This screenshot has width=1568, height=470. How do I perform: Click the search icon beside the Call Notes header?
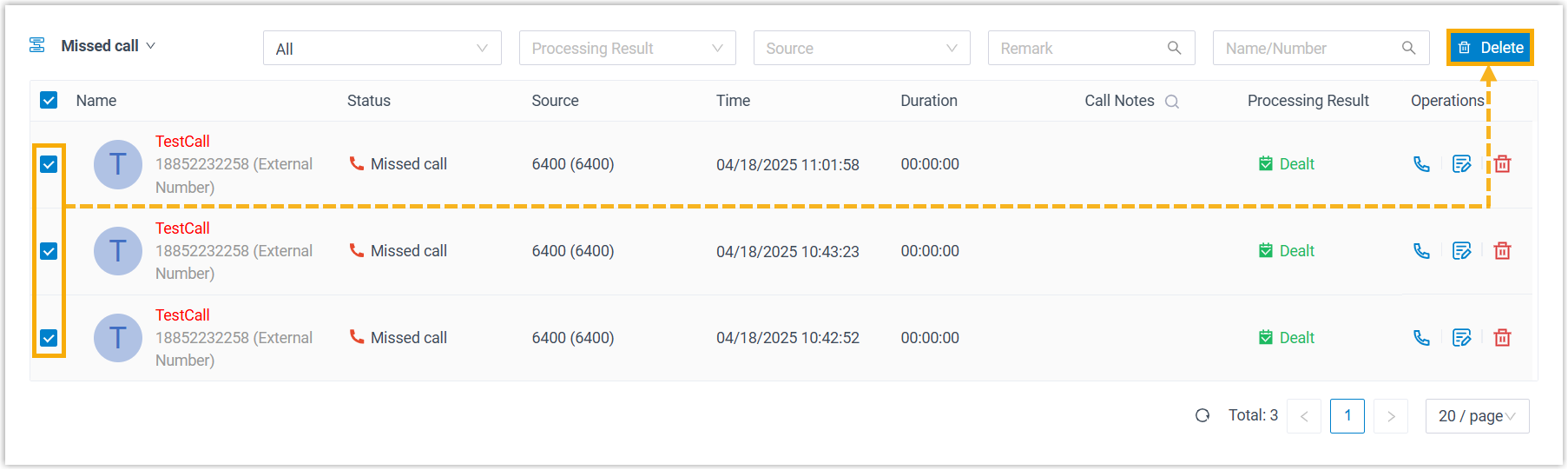(x=1171, y=102)
